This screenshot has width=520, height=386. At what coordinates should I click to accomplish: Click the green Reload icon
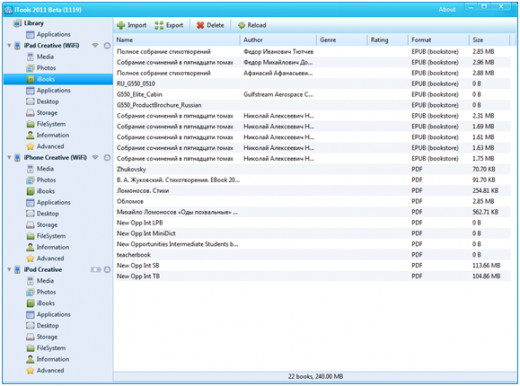pyautogui.click(x=242, y=25)
